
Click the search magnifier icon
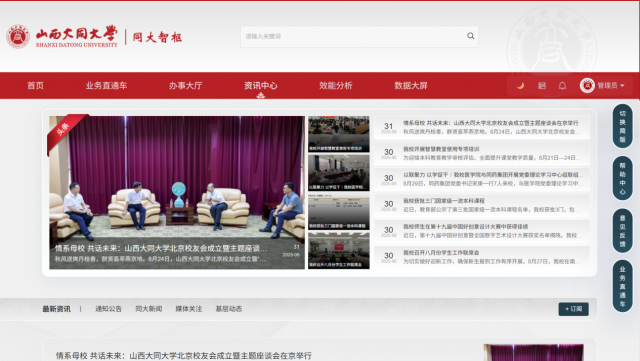[470, 36]
